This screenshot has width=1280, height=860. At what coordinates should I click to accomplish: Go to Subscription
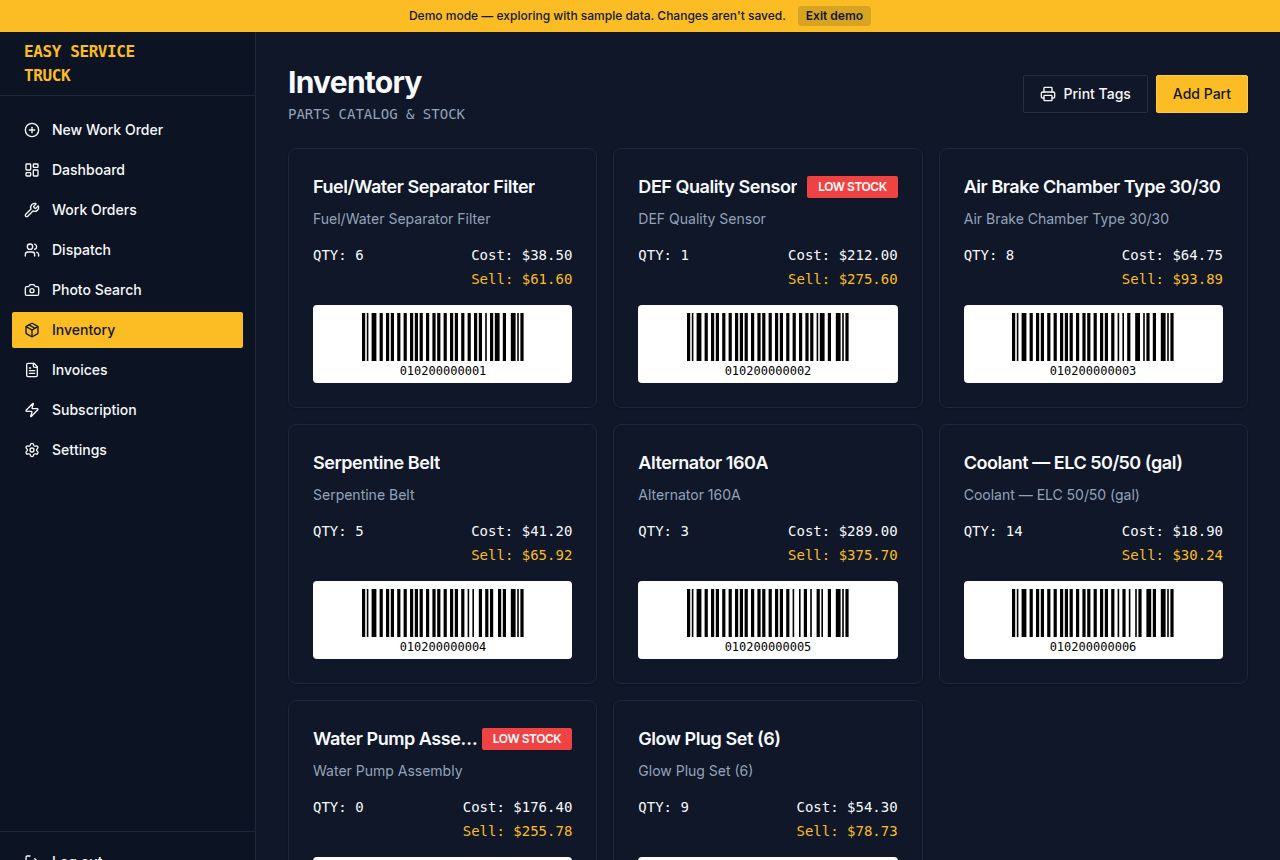[127, 410]
